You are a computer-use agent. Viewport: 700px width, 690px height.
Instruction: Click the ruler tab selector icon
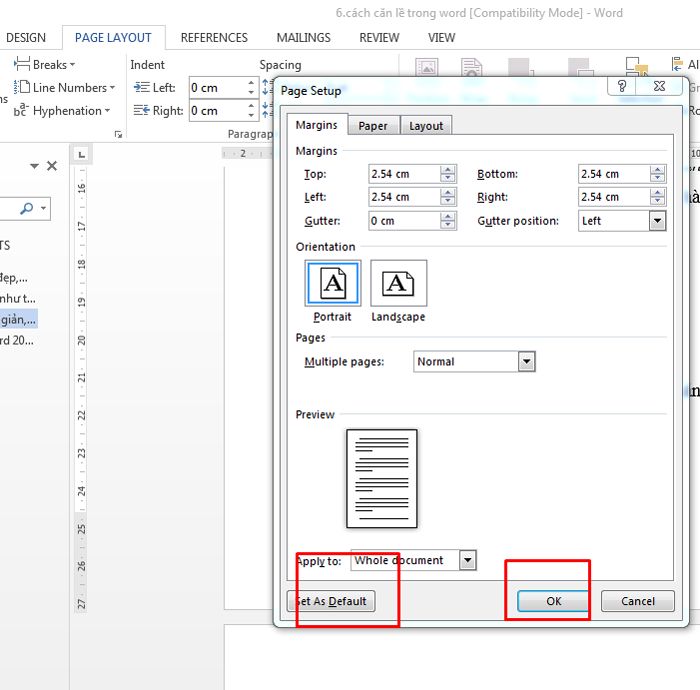coord(82,154)
